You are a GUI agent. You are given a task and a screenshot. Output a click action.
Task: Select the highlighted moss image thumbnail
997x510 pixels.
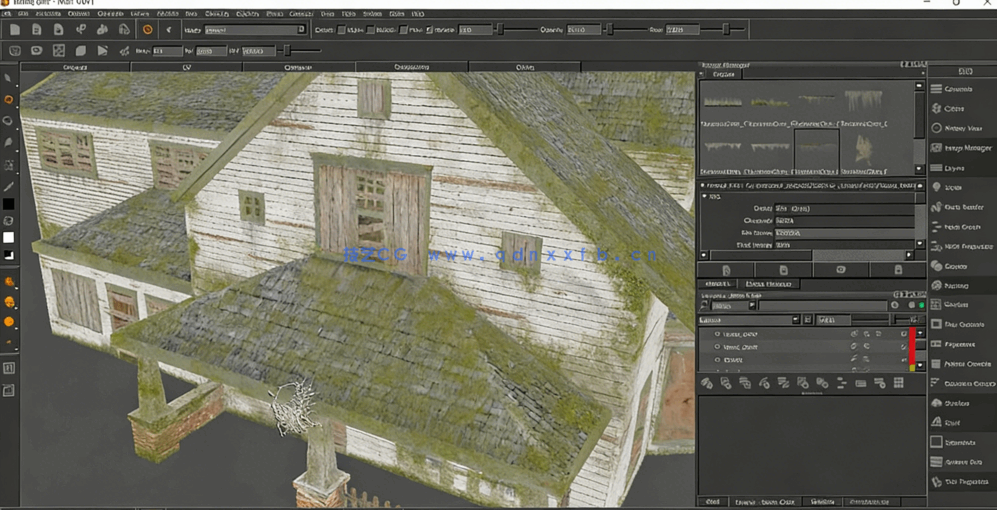coord(816,148)
